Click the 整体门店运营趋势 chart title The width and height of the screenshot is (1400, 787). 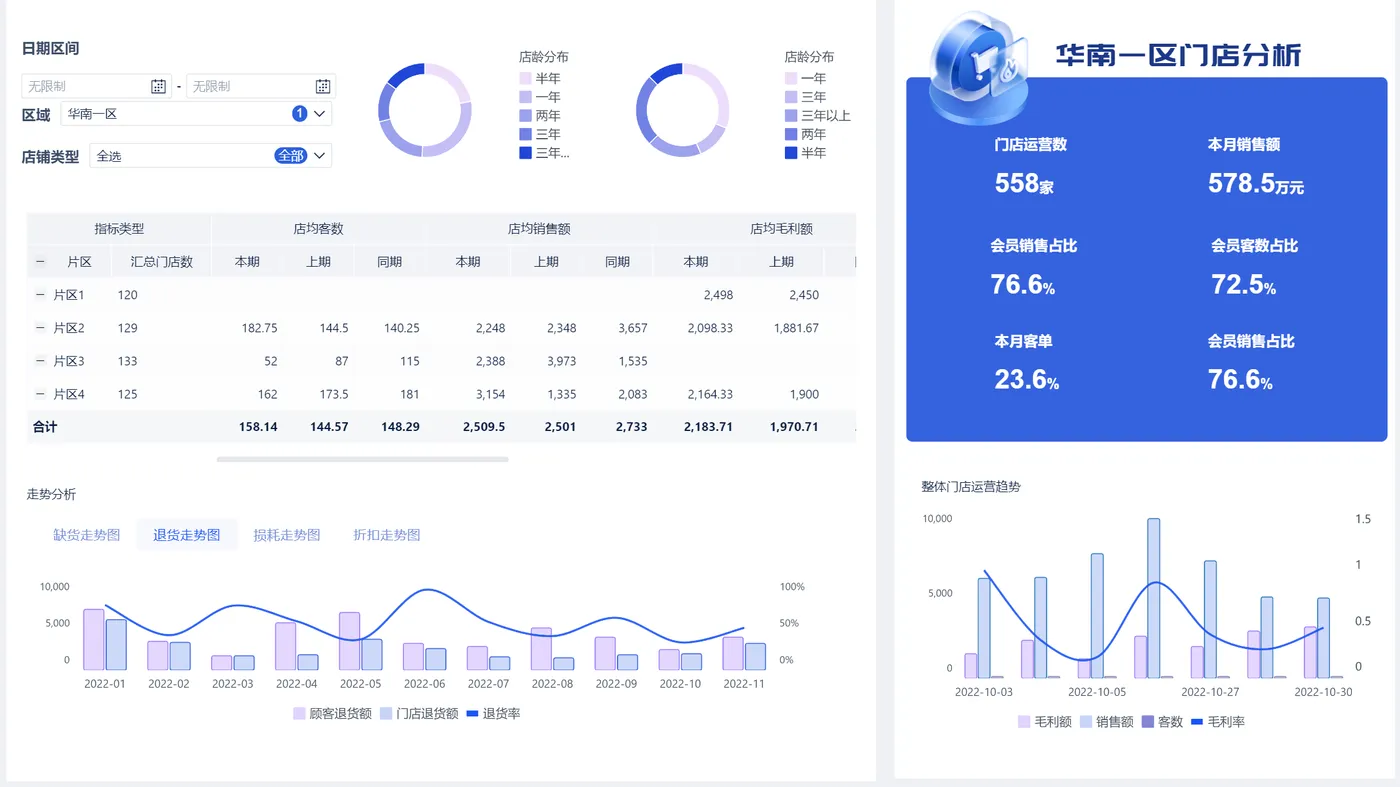click(971, 487)
